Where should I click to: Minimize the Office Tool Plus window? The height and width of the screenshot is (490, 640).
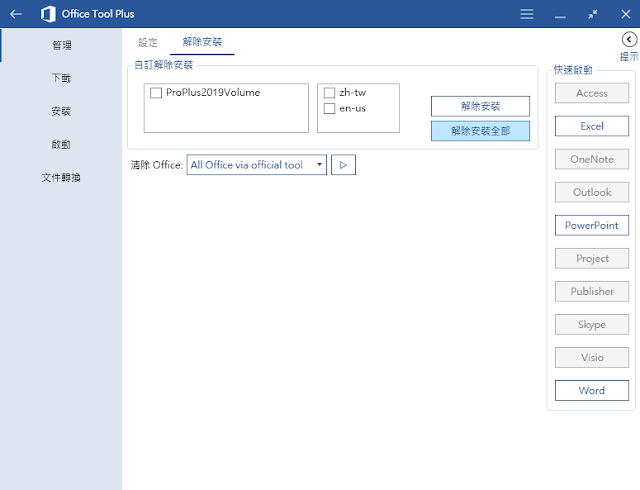[560, 17]
